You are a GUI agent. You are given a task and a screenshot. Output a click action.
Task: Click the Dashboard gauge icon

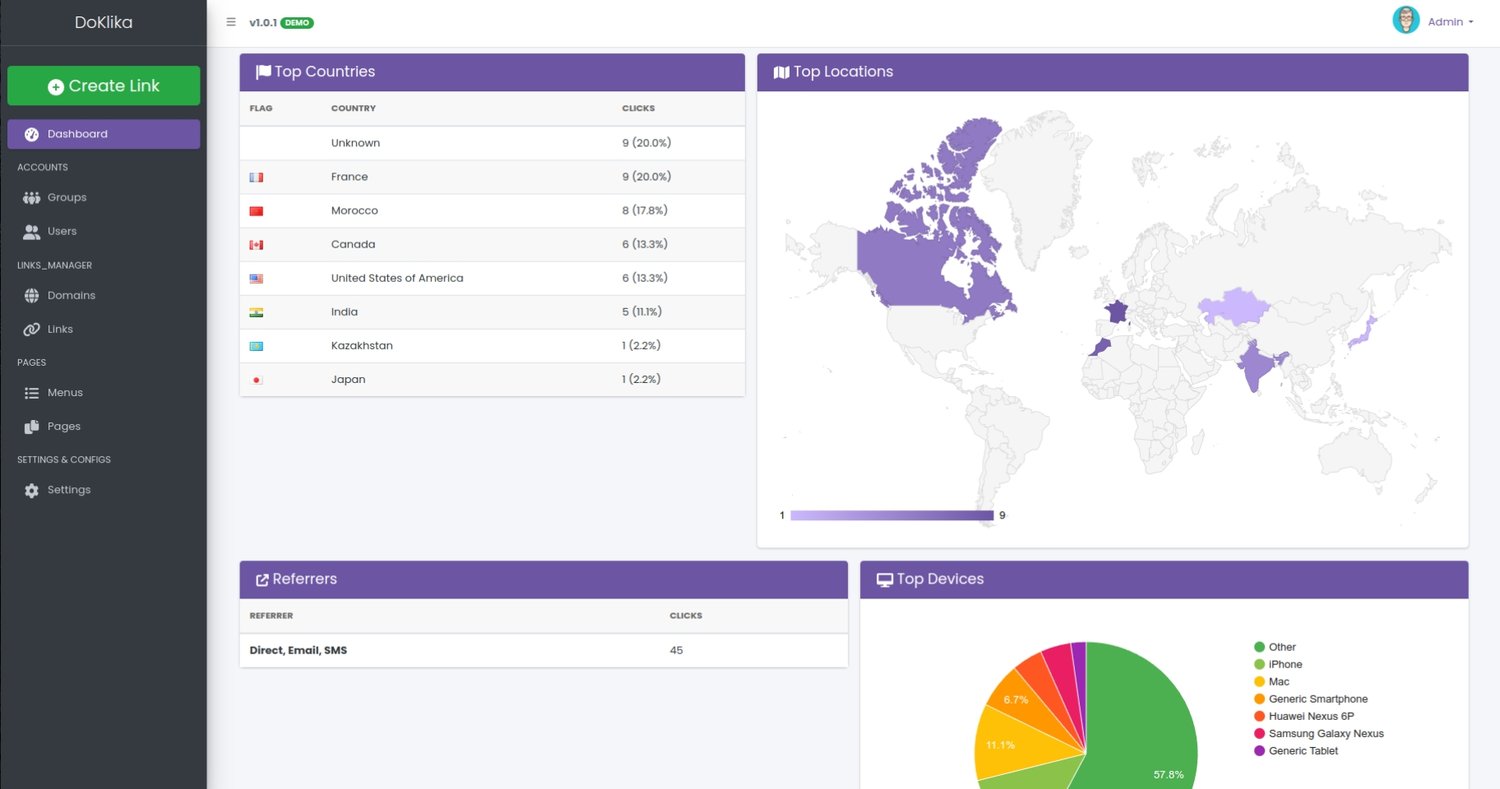[31, 134]
